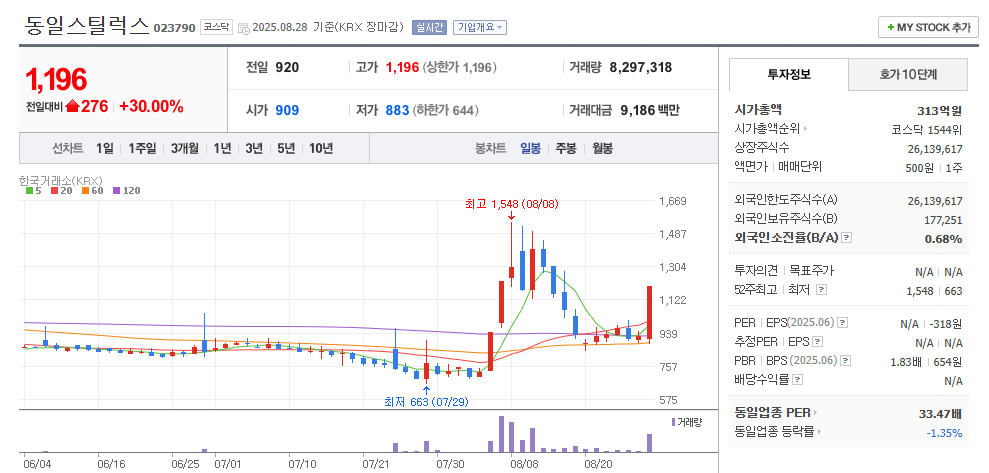The height and width of the screenshot is (473, 989).
Task: Select the 월봉 candle chart
Action: click(602, 149)
